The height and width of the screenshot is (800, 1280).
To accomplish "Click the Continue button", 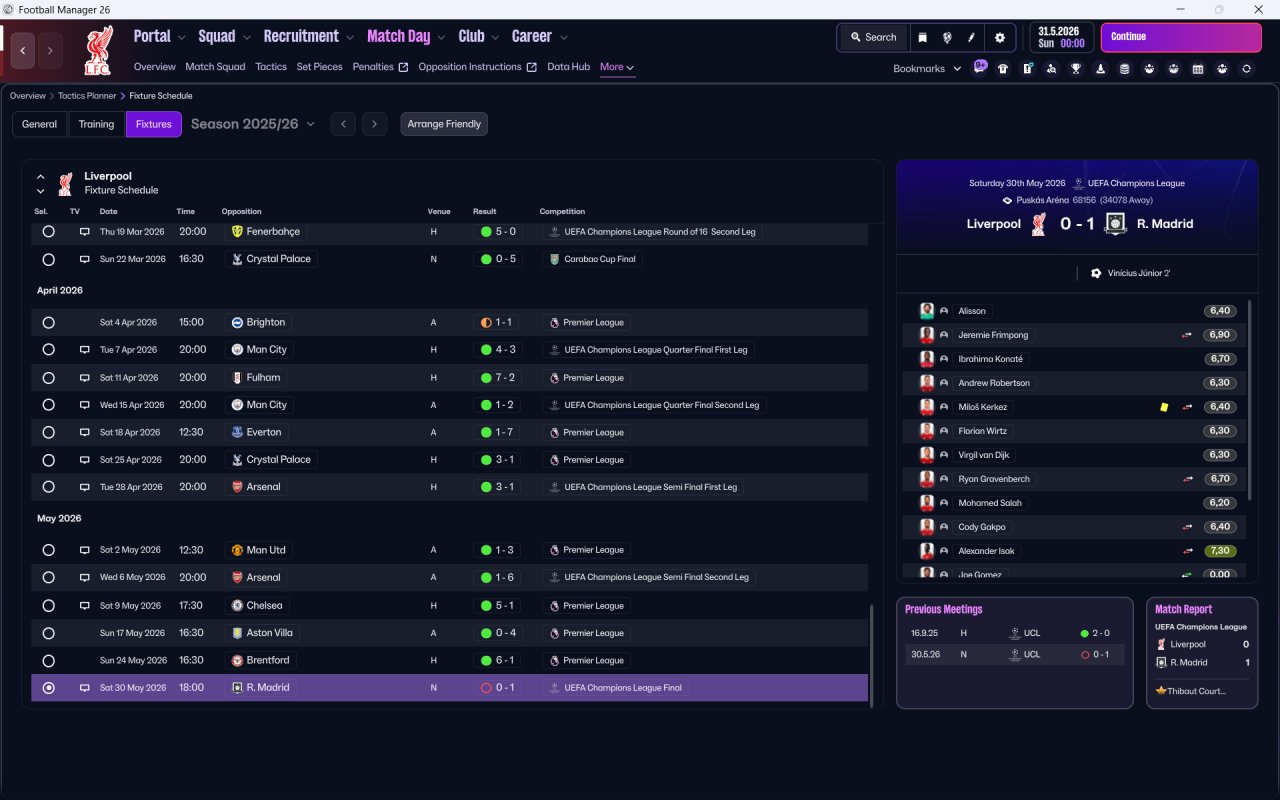I will click(x=1181, y=37).
